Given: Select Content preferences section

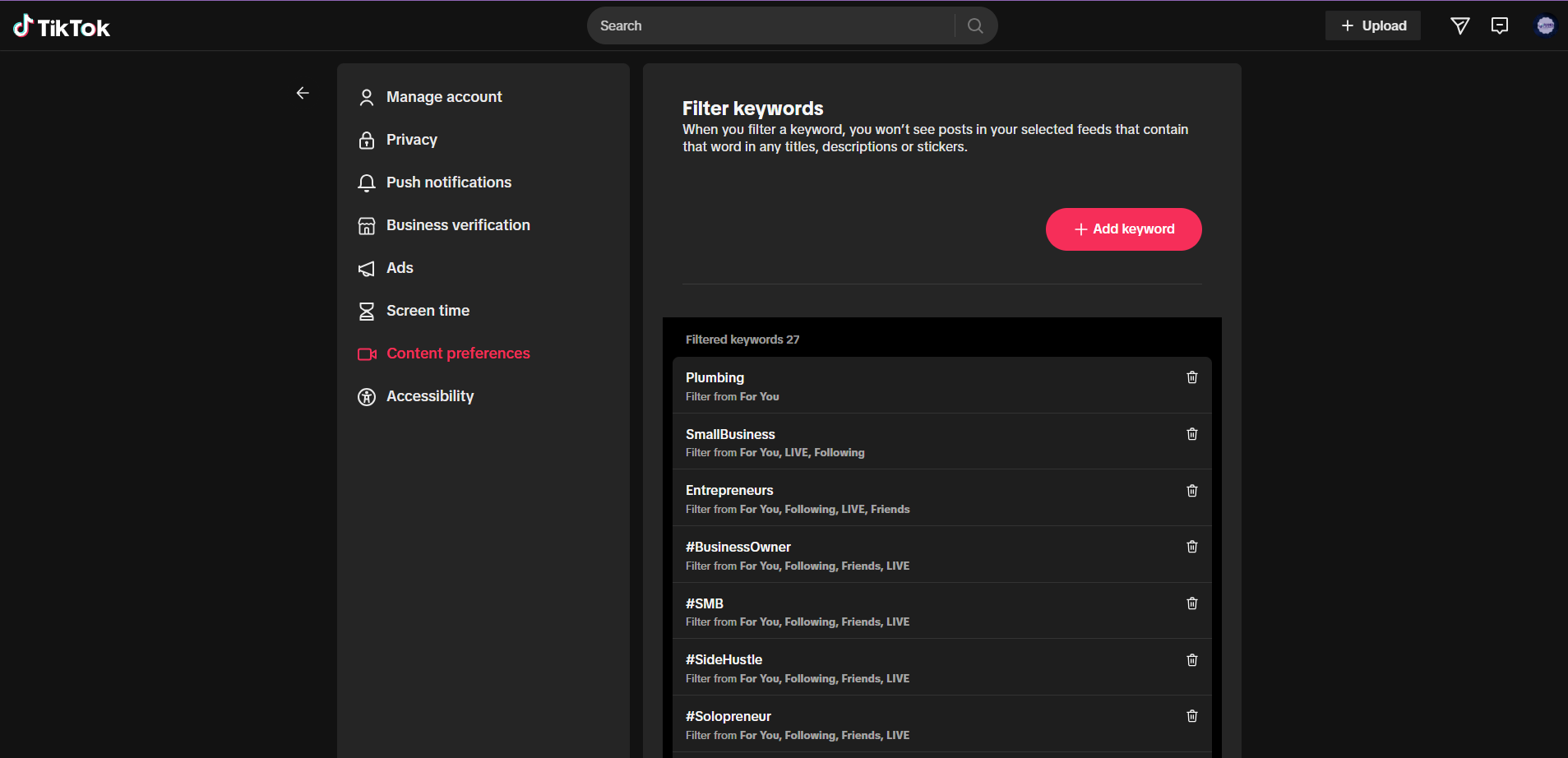Looking at the screenshot, I should 458,354.
